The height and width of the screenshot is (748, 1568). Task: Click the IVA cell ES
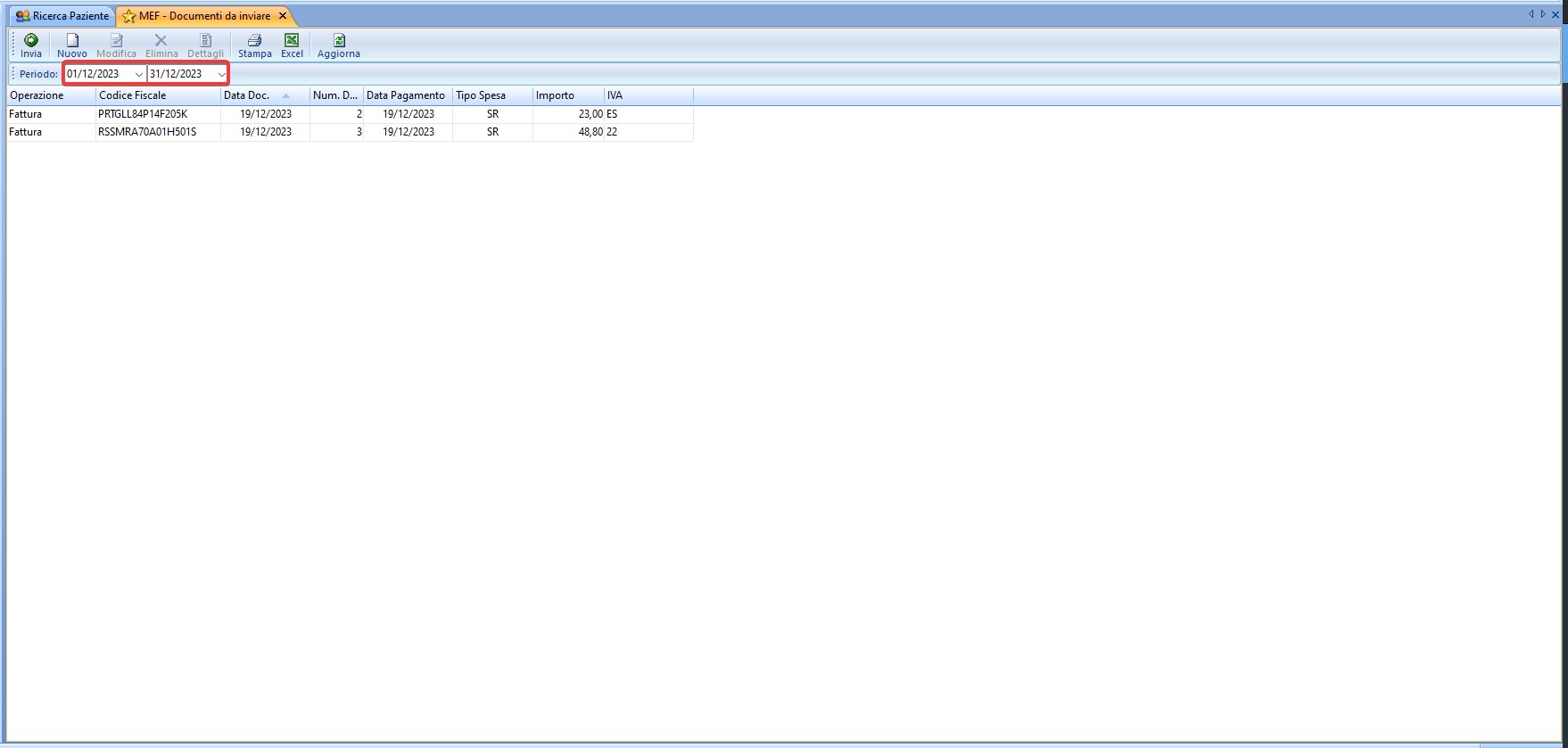(648, 114)
